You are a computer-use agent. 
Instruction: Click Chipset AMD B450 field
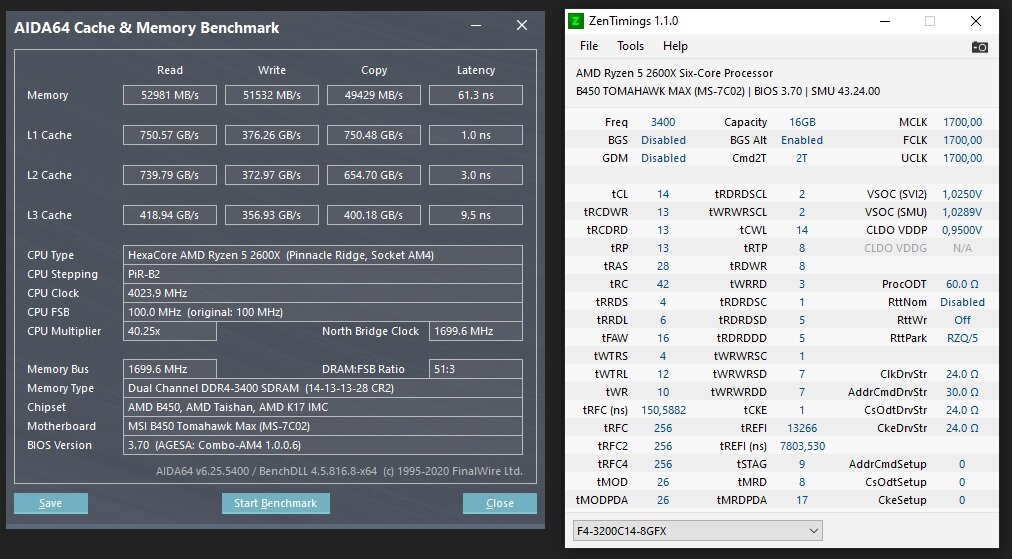click(x=323, y=407)
